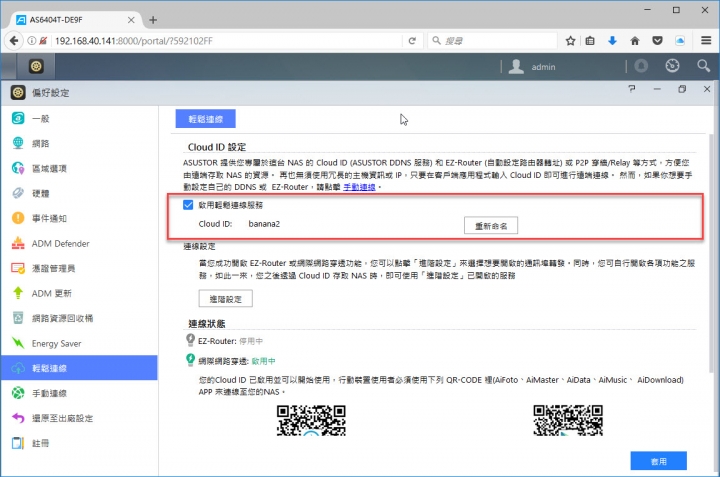Click the preferences window help icon

pyautogui.click(x=632, y=89)
